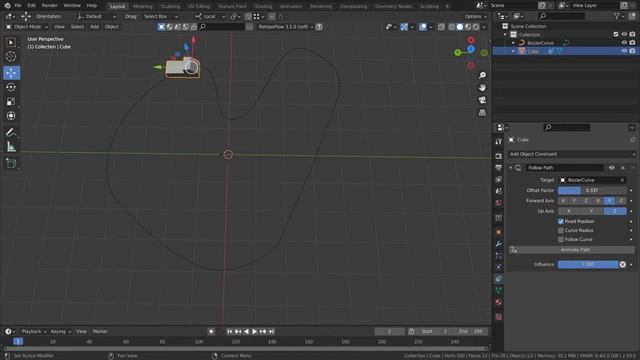640x360 pixels.
Task: Adjust the Offset Factor slider
Action: (x=592, y=190)
